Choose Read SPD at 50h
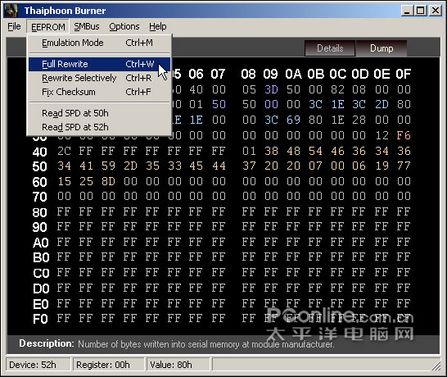447x377 pixels. click(x=99, y=113)
